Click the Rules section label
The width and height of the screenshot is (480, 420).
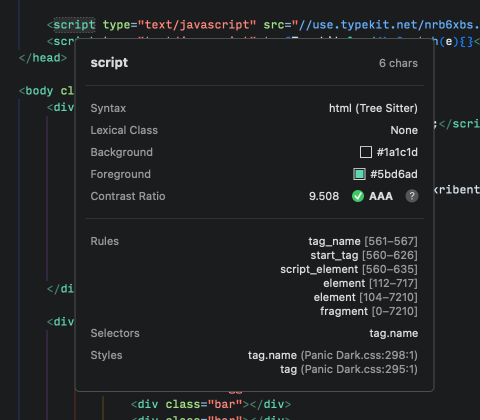(104, 241)
